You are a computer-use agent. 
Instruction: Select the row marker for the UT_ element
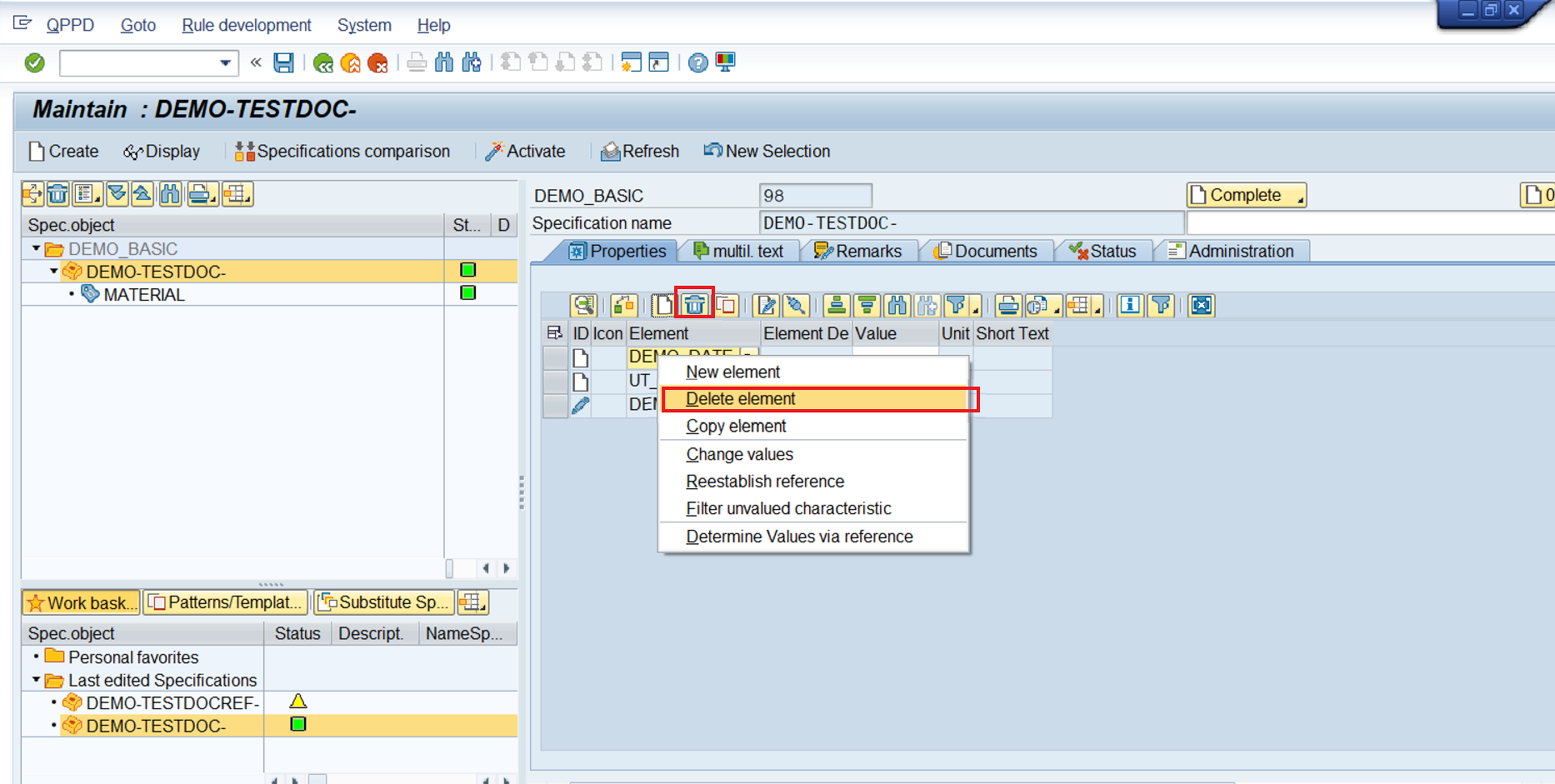click(x=555, y=382)
